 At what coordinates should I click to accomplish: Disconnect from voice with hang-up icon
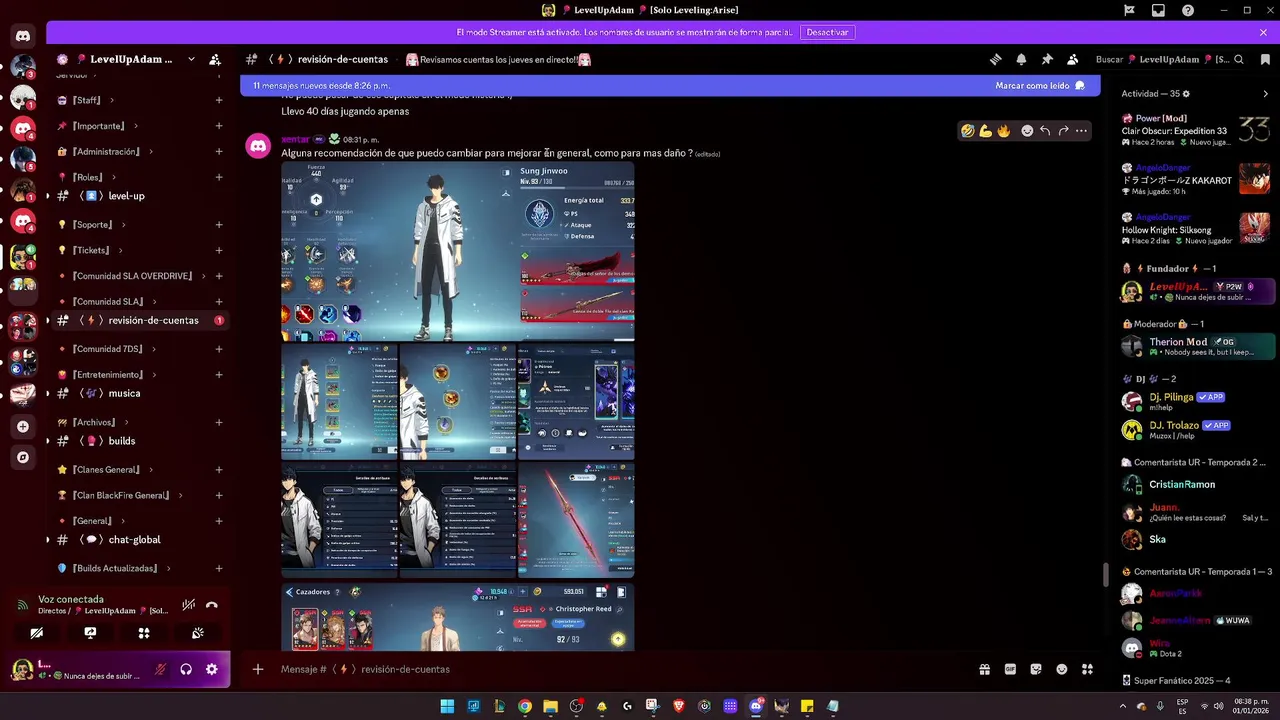[x=212, y=605]
